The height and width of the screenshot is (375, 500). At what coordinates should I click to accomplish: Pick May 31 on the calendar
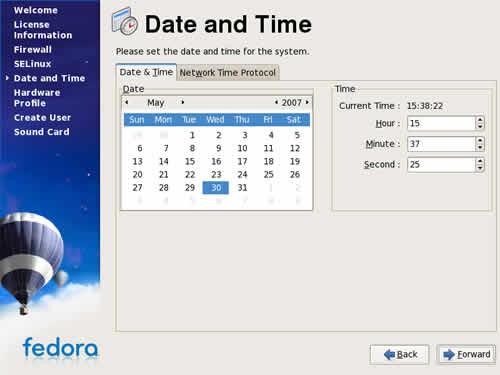tap(242, 188)
